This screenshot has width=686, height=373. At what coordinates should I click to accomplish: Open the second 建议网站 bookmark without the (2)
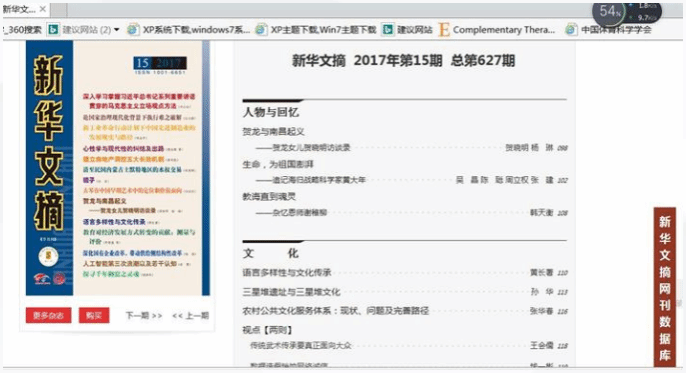pyautogui.click(x=414, y=30)
